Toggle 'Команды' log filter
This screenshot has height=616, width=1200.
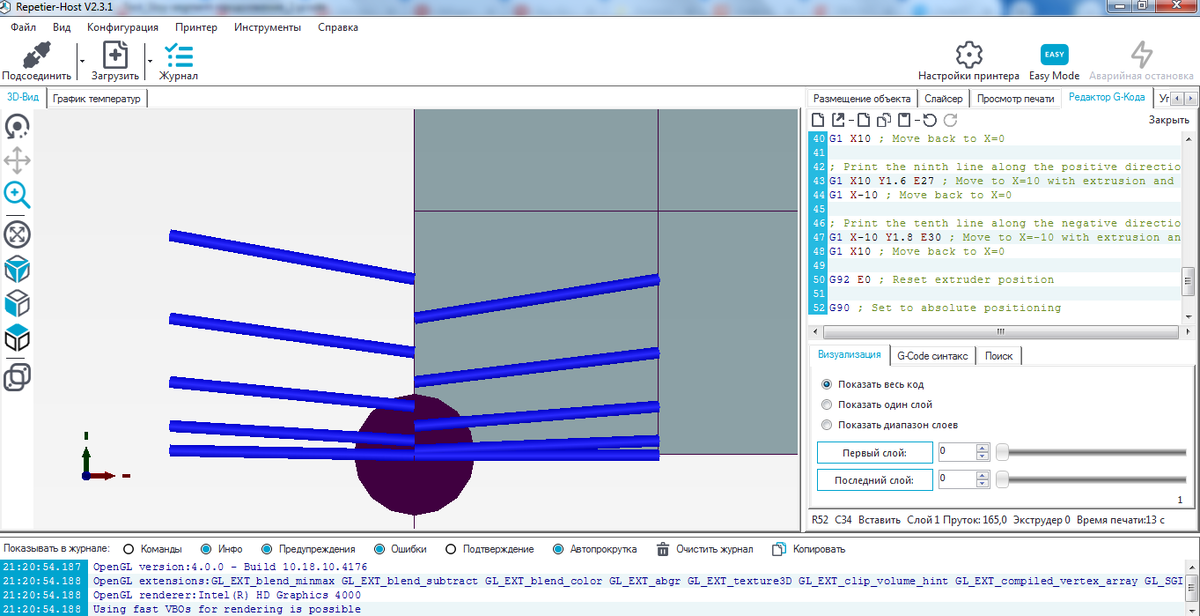pos(128,549)
